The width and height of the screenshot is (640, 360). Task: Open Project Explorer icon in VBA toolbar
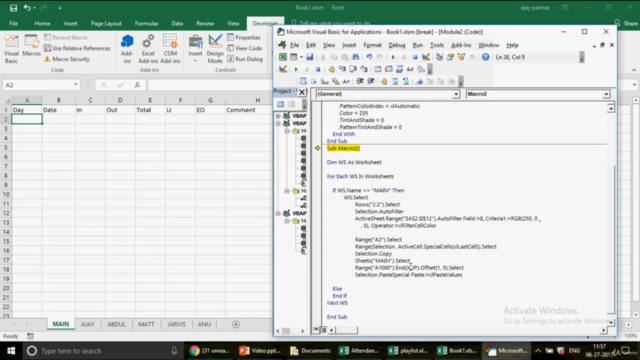coord(439,57)
